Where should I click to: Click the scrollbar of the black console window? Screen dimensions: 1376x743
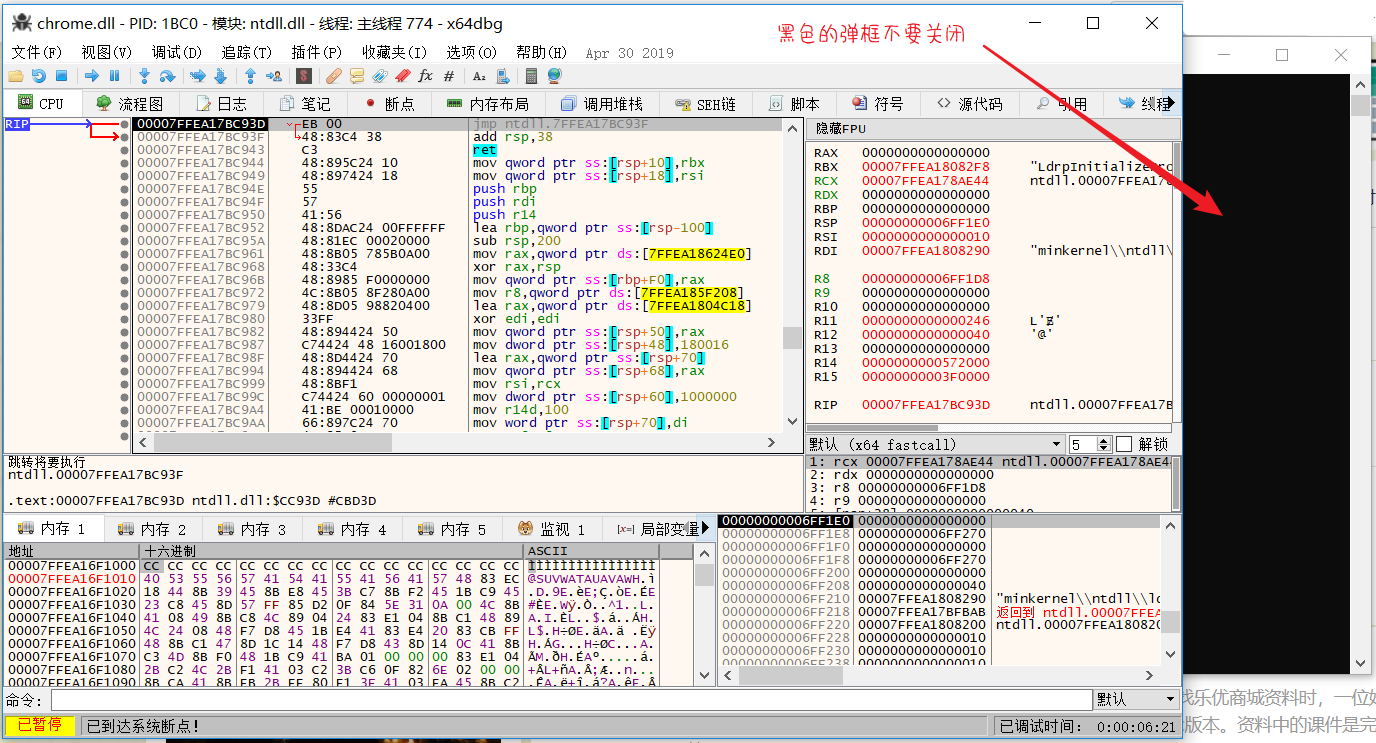tap(1360, 373)
